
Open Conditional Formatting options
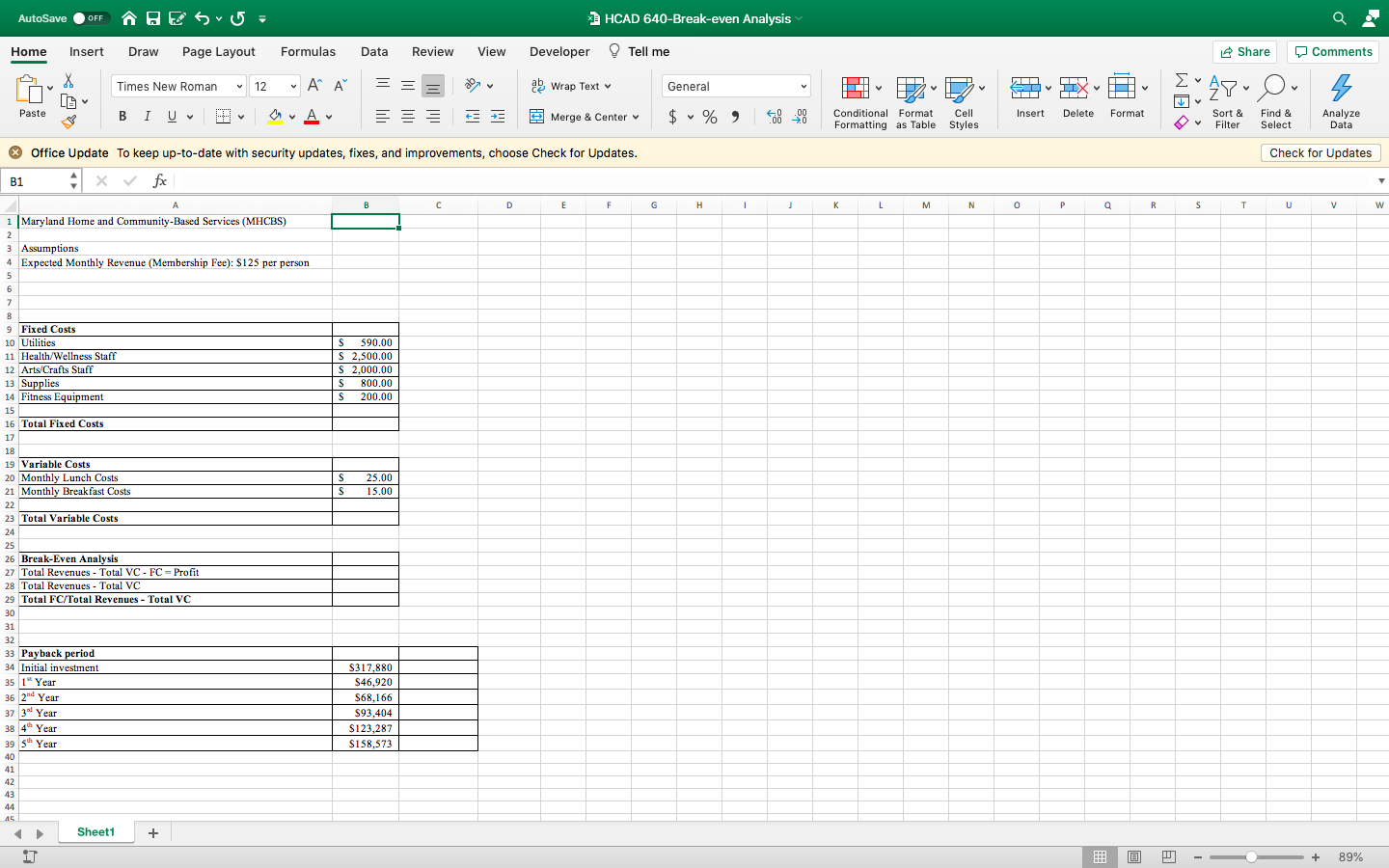click(x=859, y=100)
